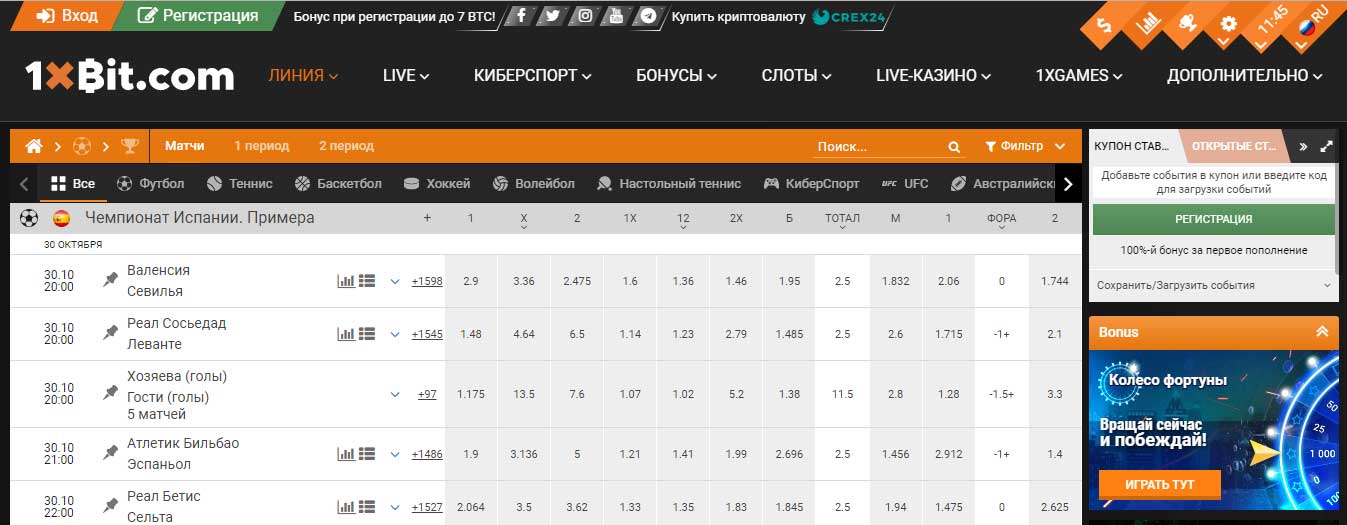This screenshot has height=525, width=1347.
Task: Open statistics chart for Атлетик Бильбао – Эспаньол
Action: (x=346, y=454)
